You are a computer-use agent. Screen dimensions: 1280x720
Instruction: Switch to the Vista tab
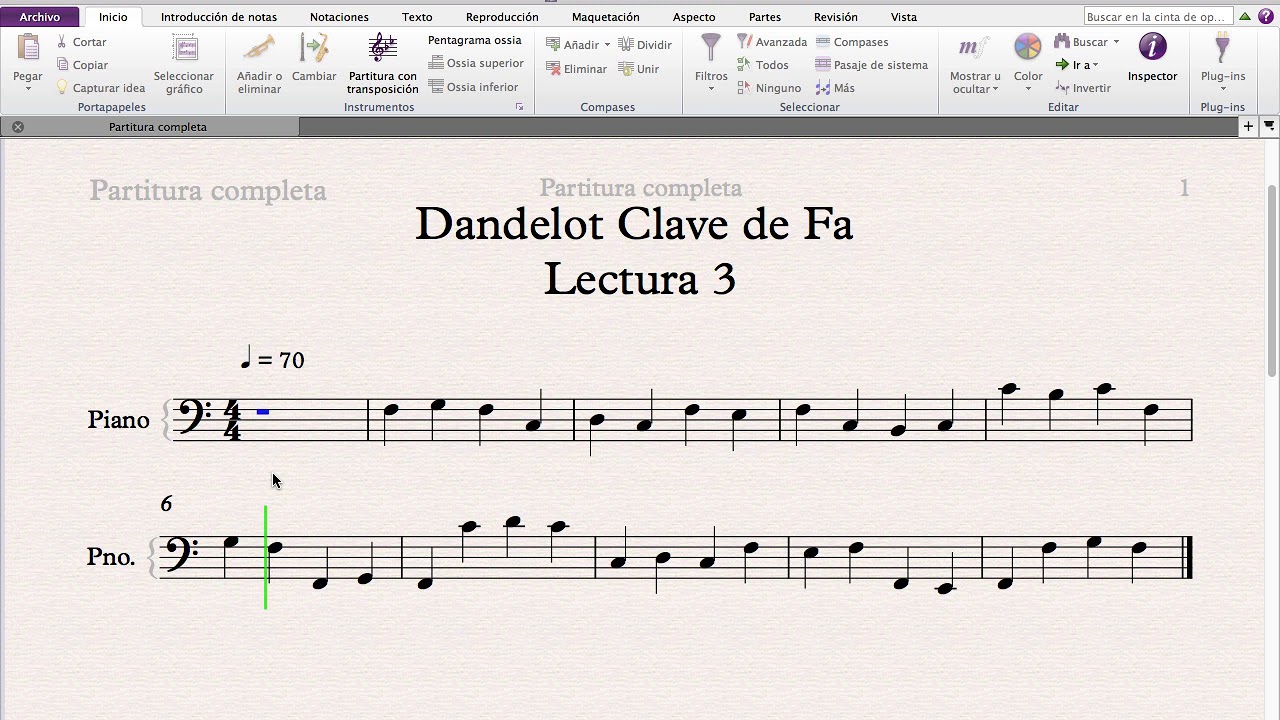pyautogui.click(x=904, y=17)
